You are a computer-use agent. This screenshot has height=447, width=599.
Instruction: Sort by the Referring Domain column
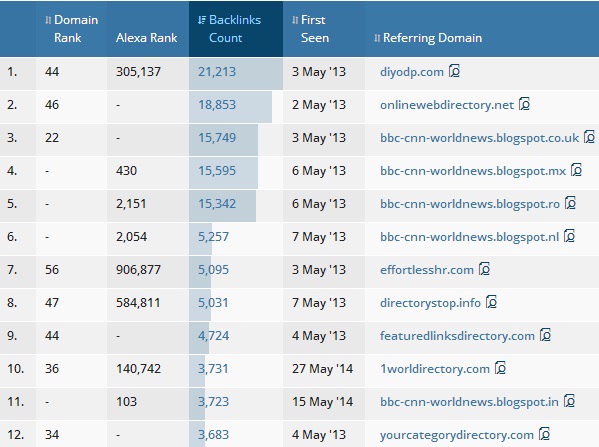[428, 38]
